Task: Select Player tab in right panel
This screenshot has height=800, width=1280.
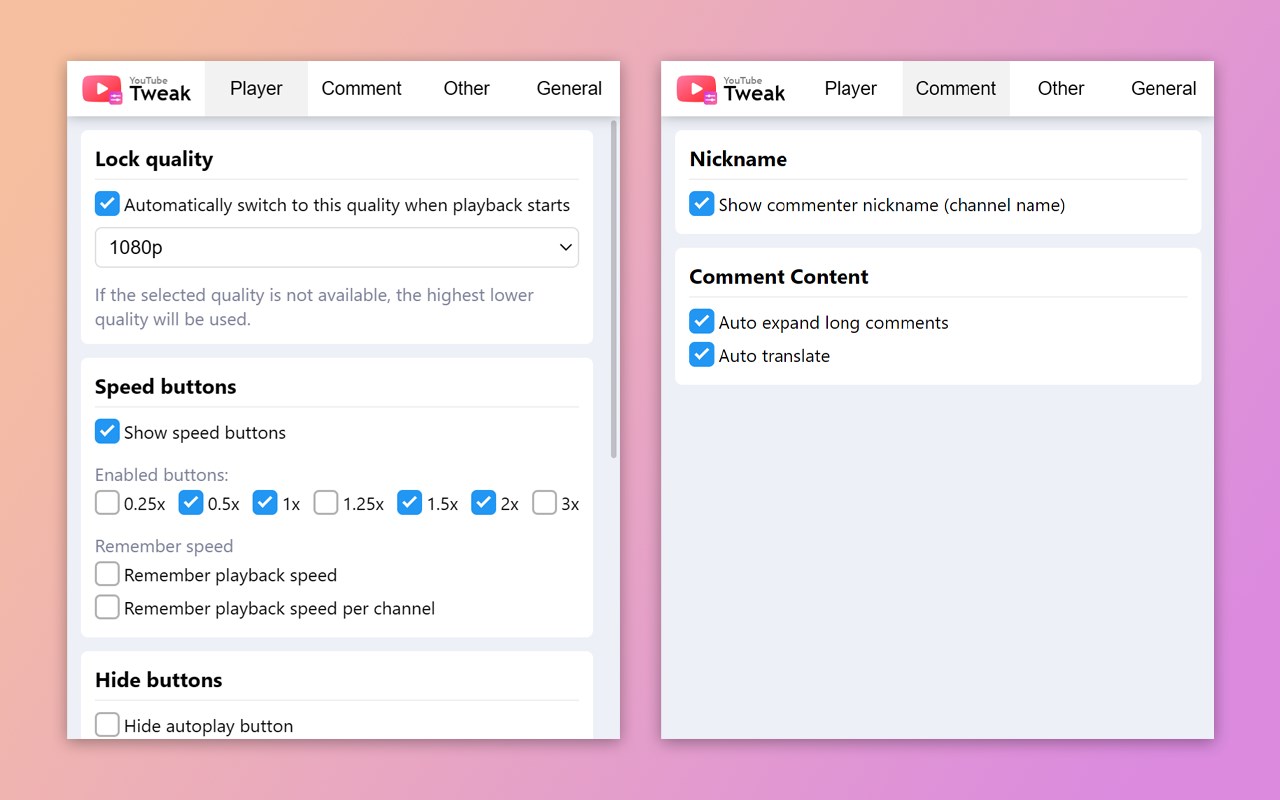Action: click(850, 89)
